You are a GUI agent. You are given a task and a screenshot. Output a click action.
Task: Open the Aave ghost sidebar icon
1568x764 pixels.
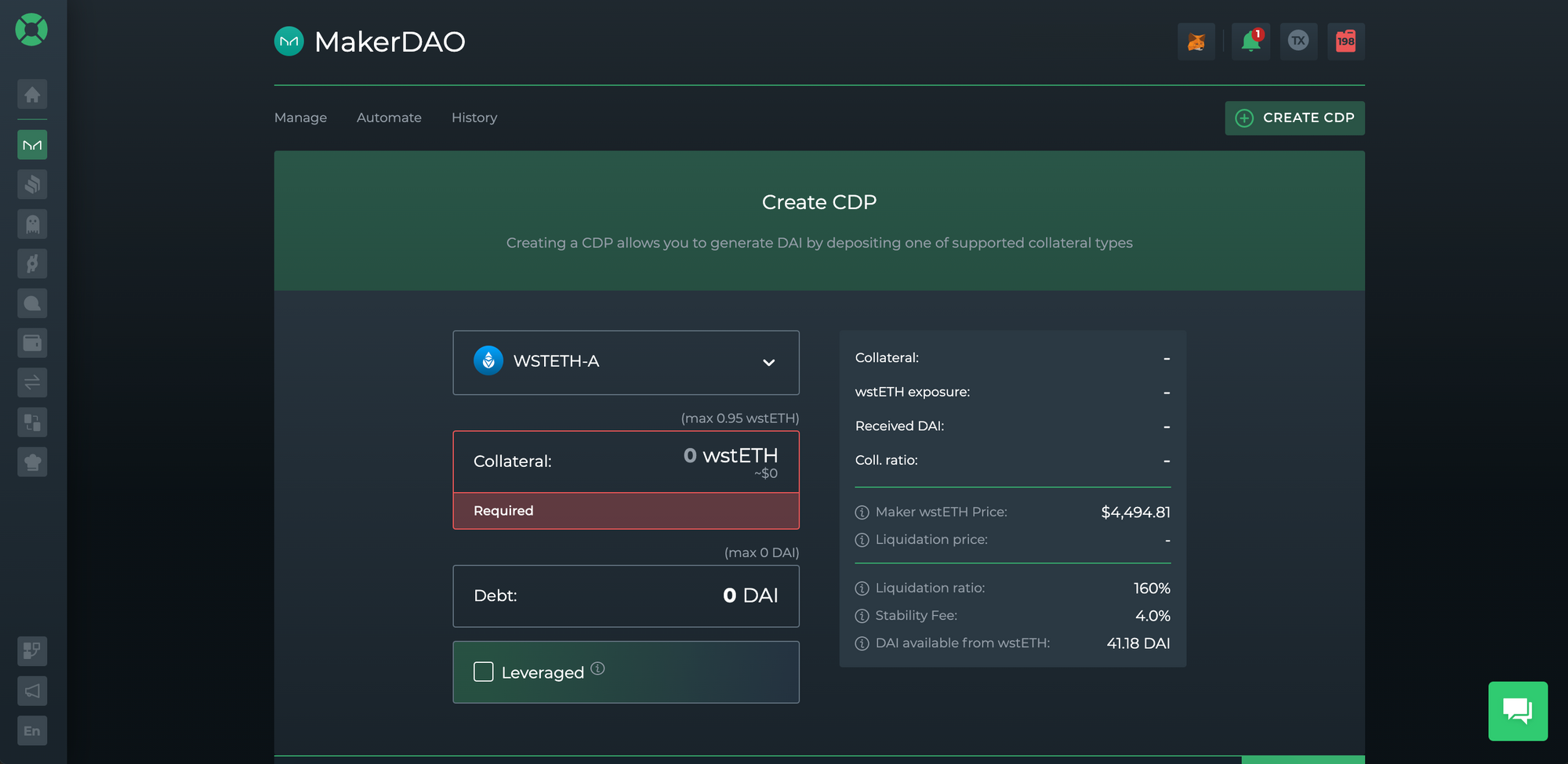(32, 224)
